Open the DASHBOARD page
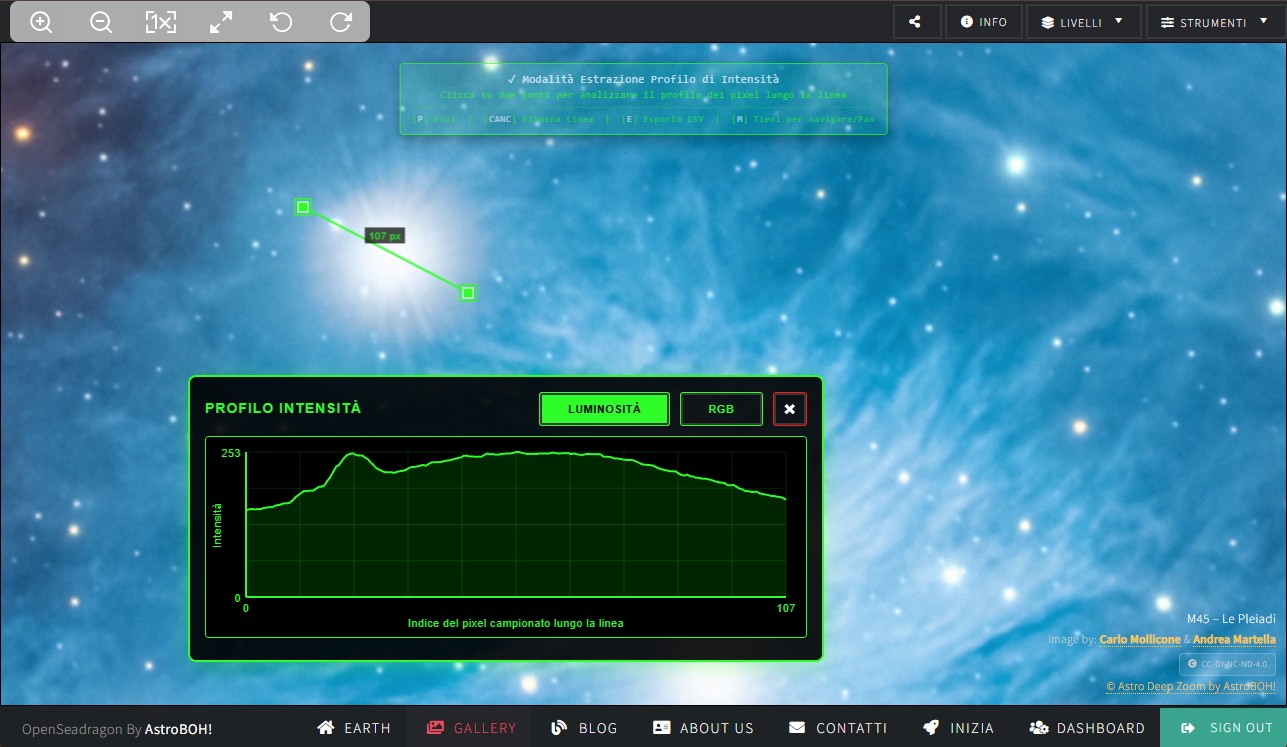This screenshot has width=1287, height=747. point(1087,728)
